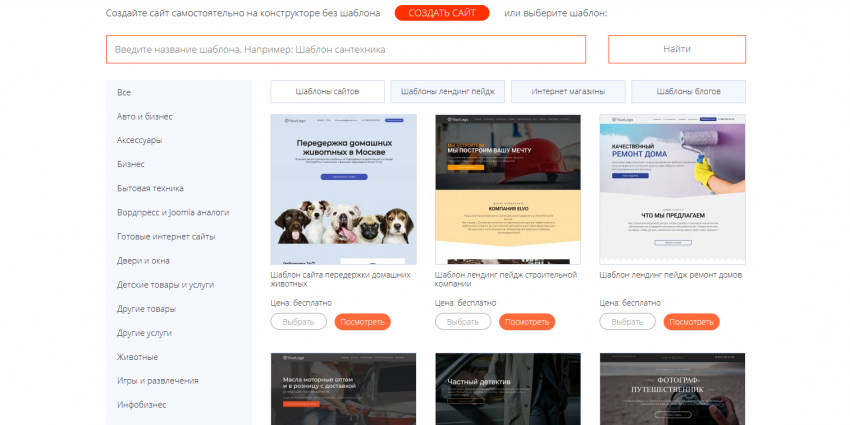The image size is (850, 425).
Task: Select the Животные sidebar category
Action: click(x=137, y=357)
